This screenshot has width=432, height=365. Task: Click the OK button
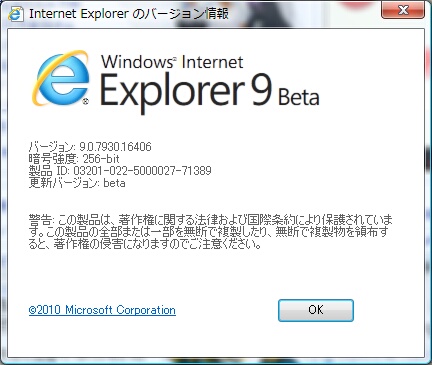316,310
